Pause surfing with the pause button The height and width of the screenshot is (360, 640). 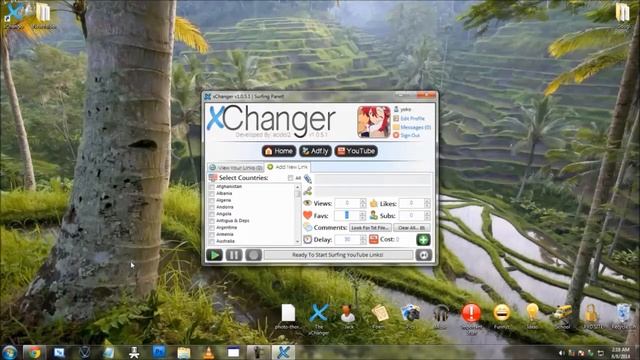234,255
